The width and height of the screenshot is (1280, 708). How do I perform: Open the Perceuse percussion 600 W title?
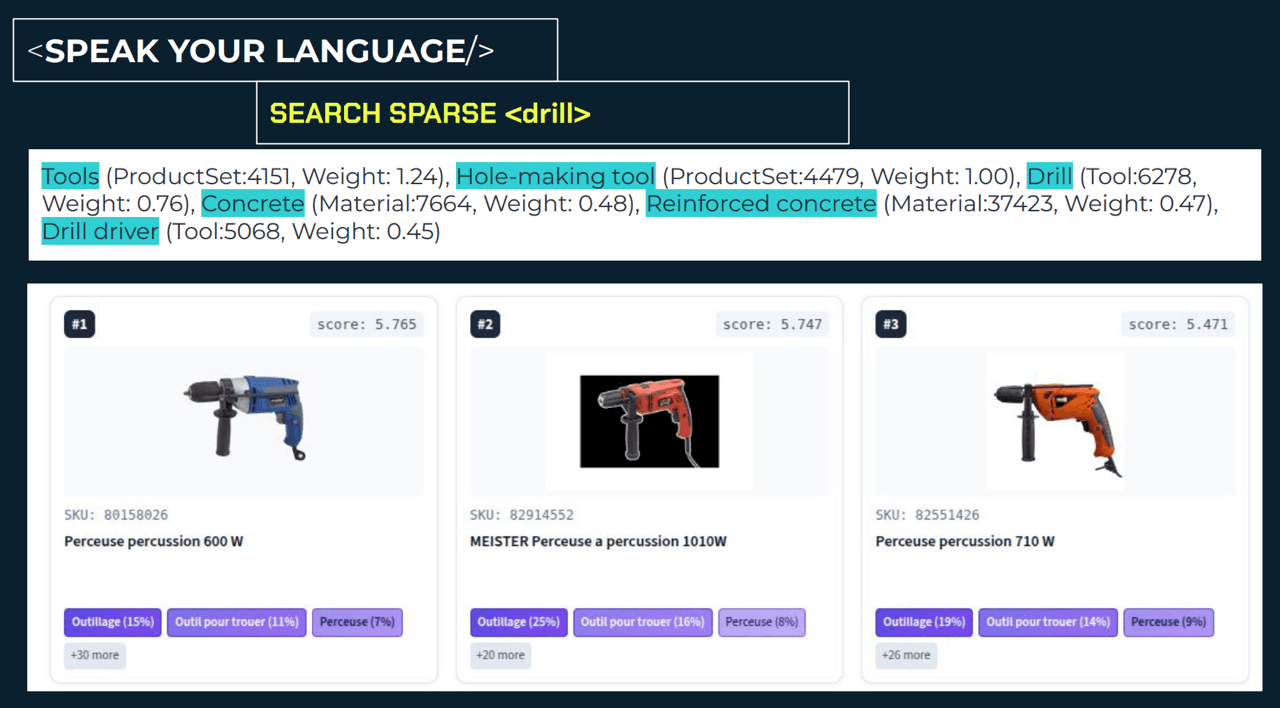point(154,541)
